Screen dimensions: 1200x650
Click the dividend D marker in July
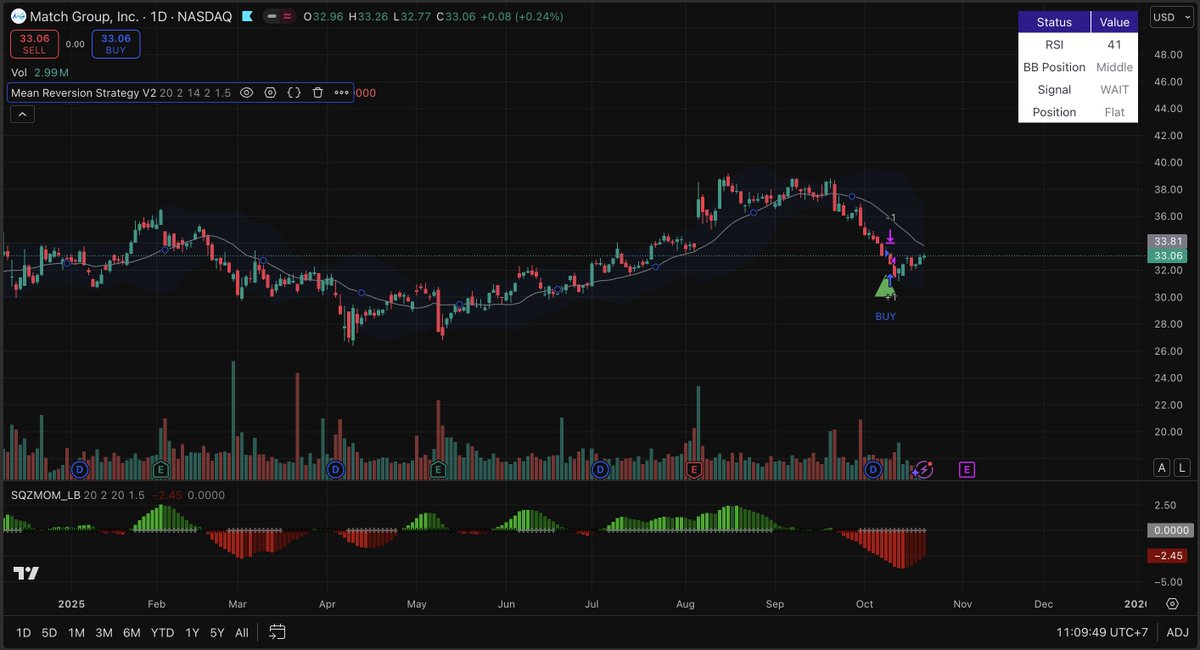[600, 469]
